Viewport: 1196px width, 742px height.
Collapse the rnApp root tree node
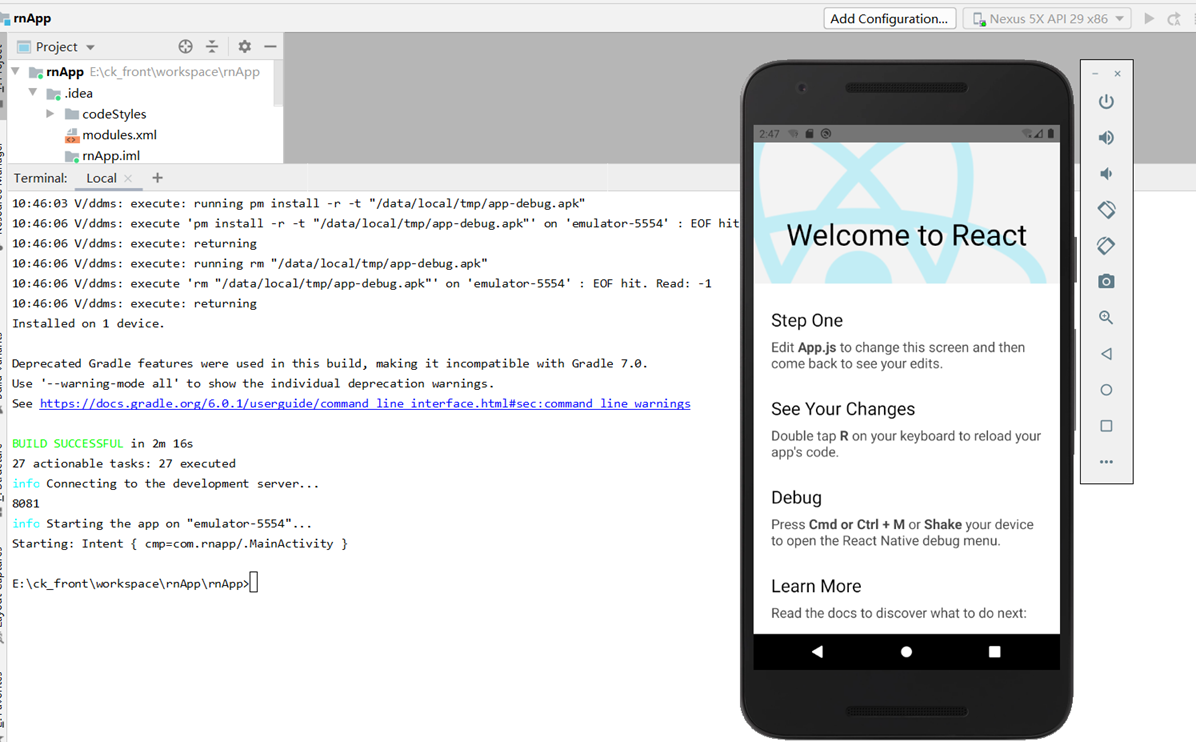[x=15, y=71]
